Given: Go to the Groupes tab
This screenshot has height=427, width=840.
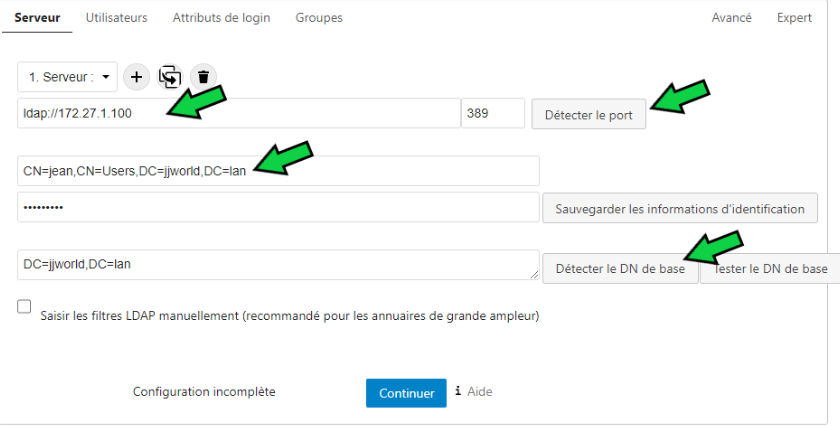Looking at the screenshot, I should point(319,18).
